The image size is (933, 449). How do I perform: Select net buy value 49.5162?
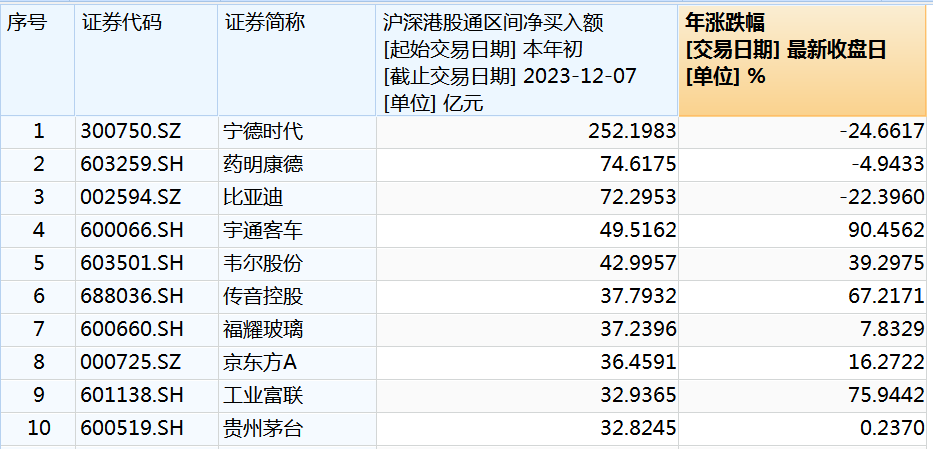click(638, 230)
